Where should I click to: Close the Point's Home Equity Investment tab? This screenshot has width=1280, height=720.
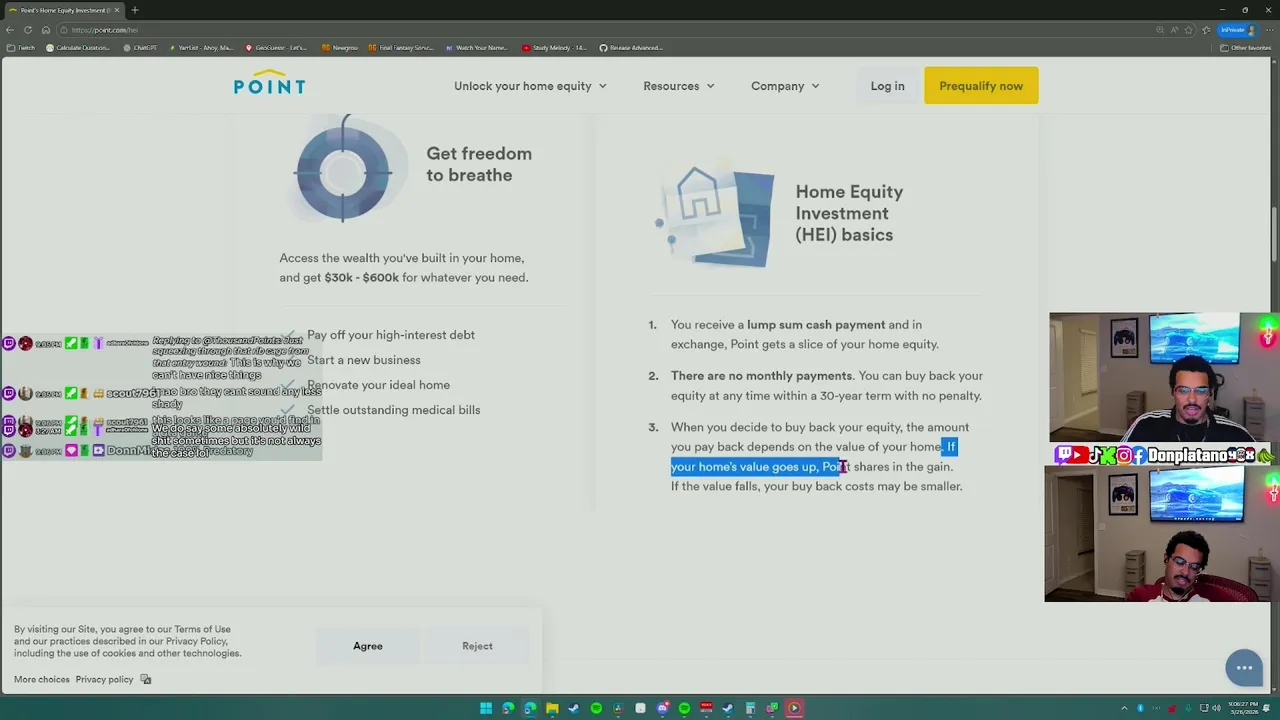pyautogui.click(x=116, y=10)
